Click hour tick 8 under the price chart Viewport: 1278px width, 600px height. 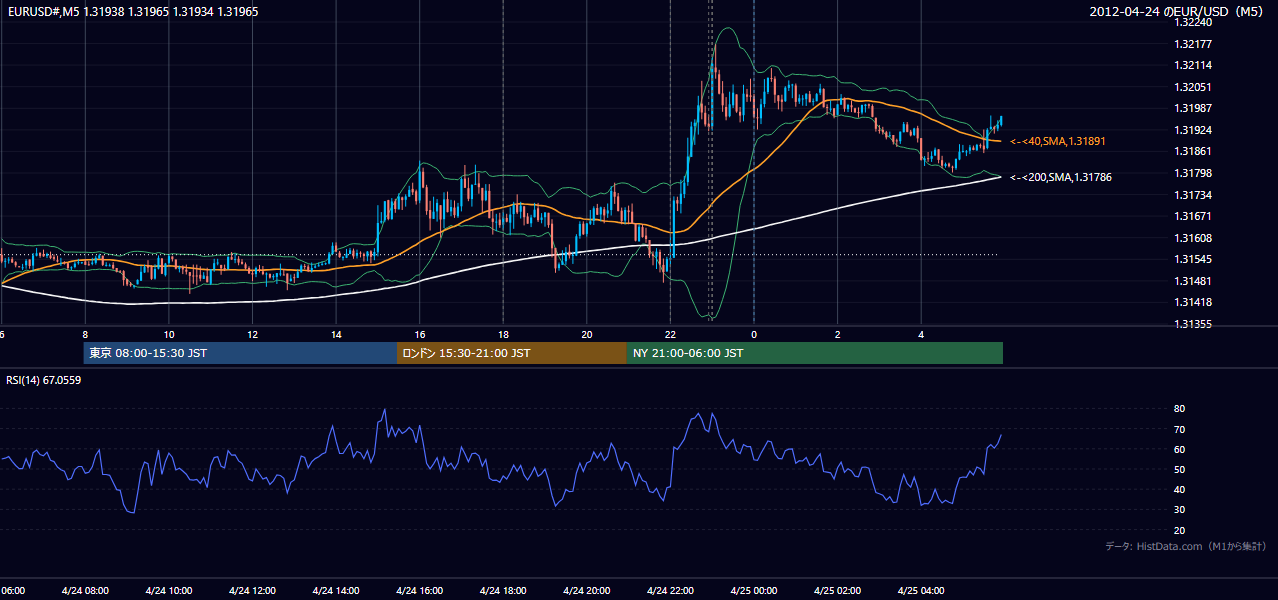(85, 334)
